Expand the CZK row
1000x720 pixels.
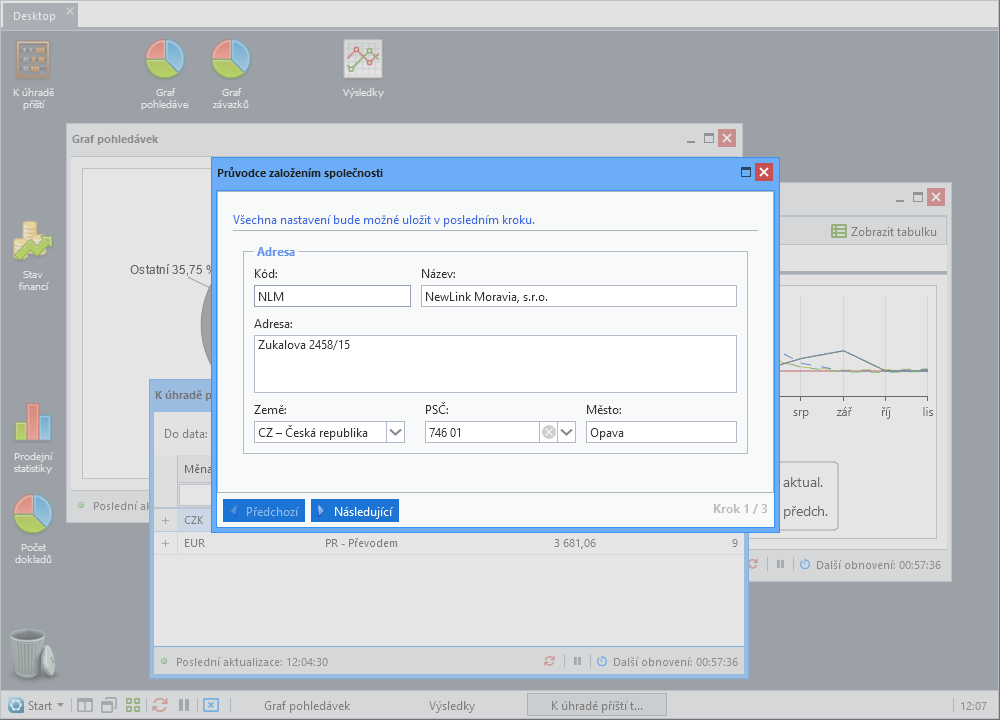click(x=166, y=520)
